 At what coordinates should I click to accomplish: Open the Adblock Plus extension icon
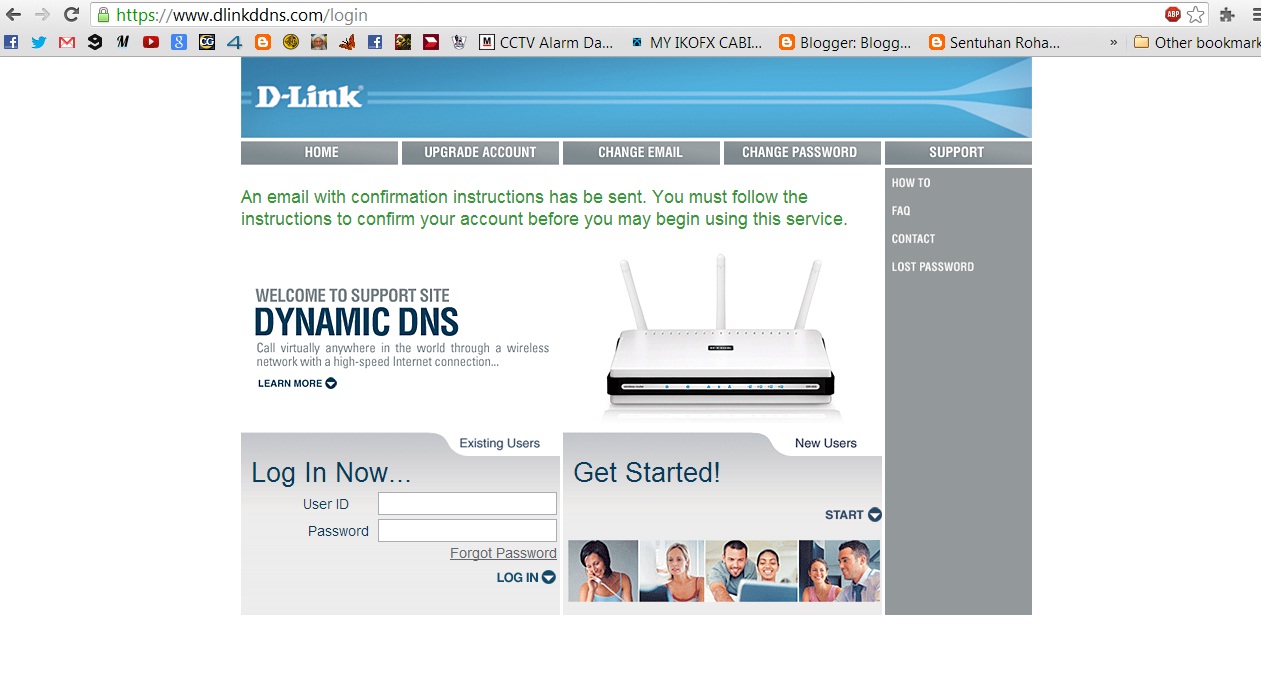1173,15
